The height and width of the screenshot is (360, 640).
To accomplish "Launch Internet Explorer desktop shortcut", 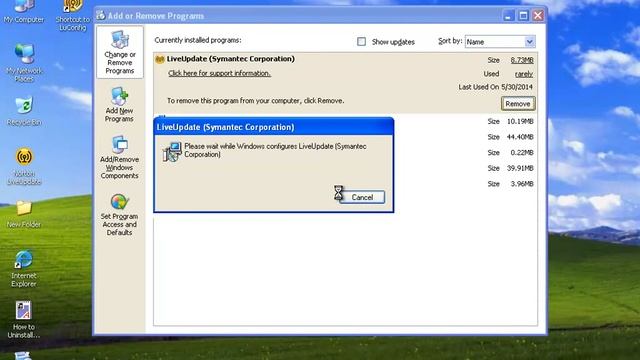I will [24, 269].
